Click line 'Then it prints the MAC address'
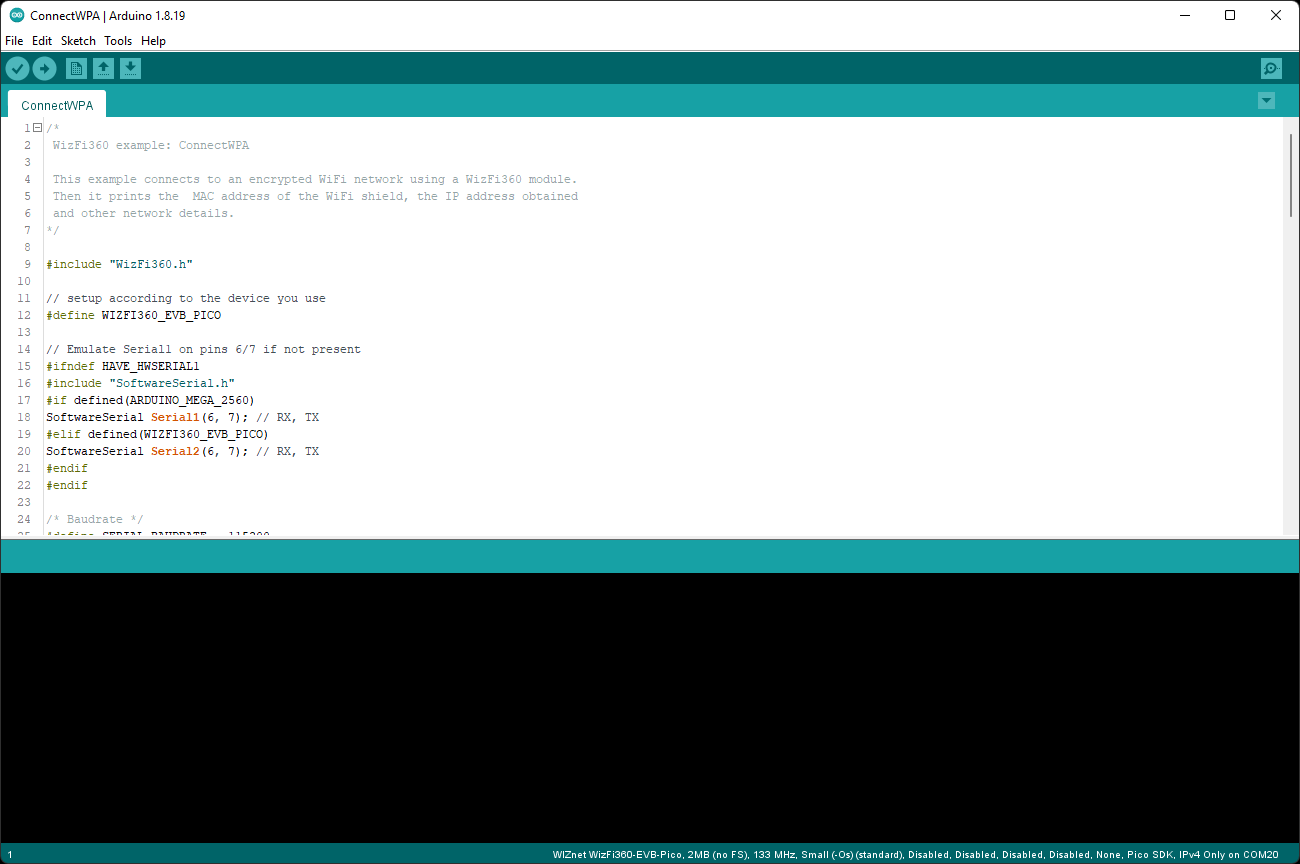The width and height of the screenshot is (1300, 864). [315, 196]
